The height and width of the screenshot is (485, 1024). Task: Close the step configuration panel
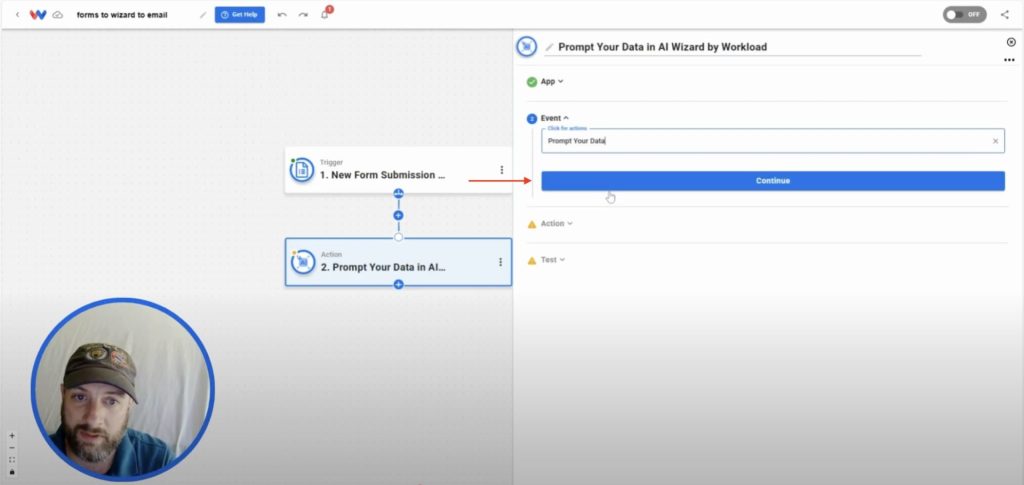(1011, 42)
